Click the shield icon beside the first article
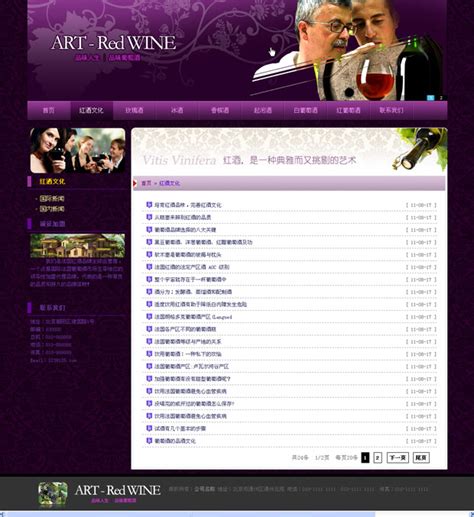 click(x=149, y=205)
